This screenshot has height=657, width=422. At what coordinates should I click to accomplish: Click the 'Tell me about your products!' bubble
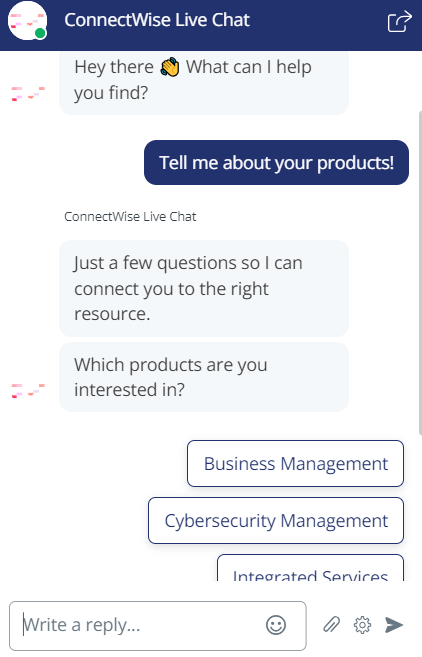click(276, 163)
